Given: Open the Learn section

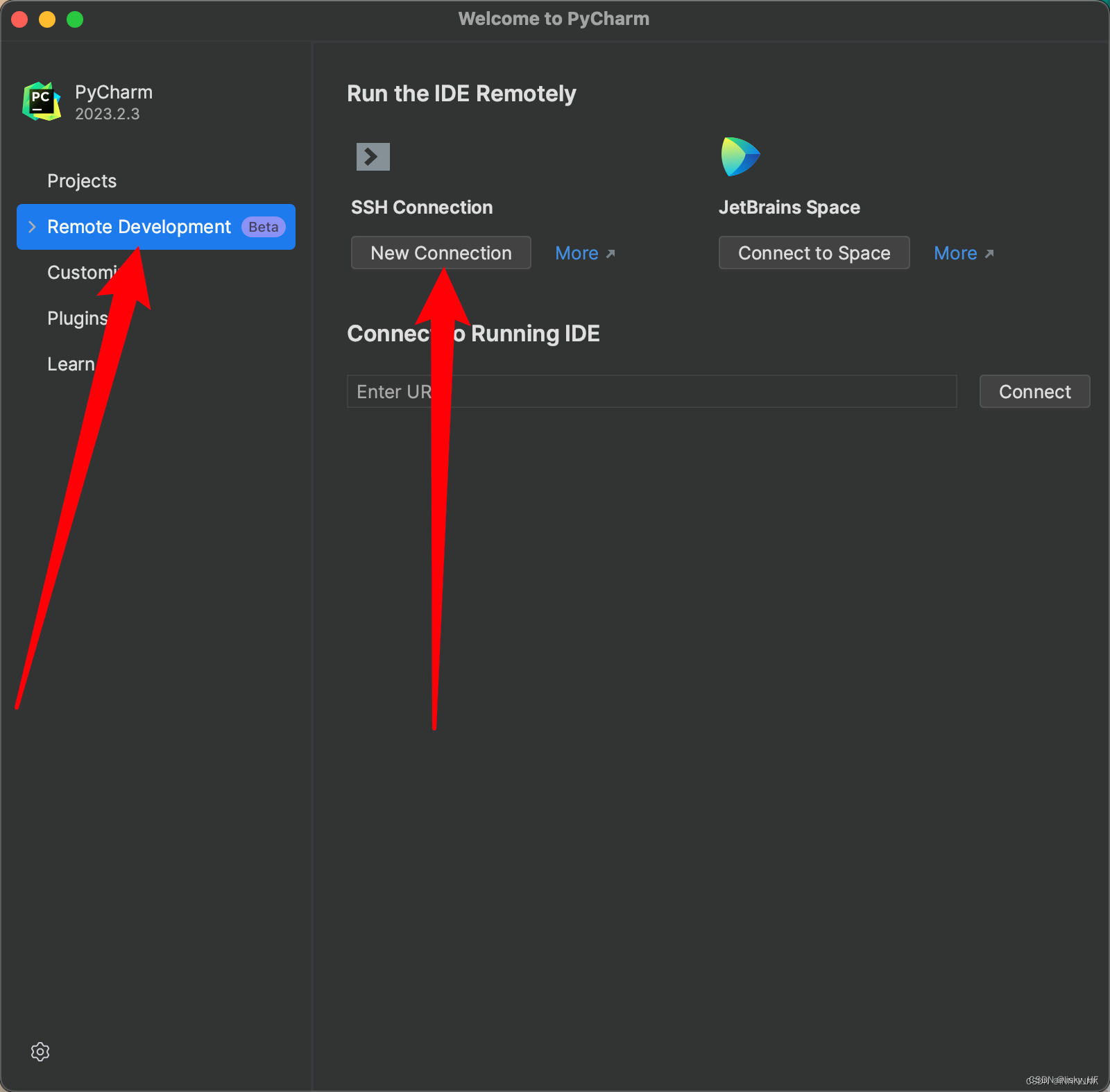Looking at the screenshot, I should (x=71, y=364).
